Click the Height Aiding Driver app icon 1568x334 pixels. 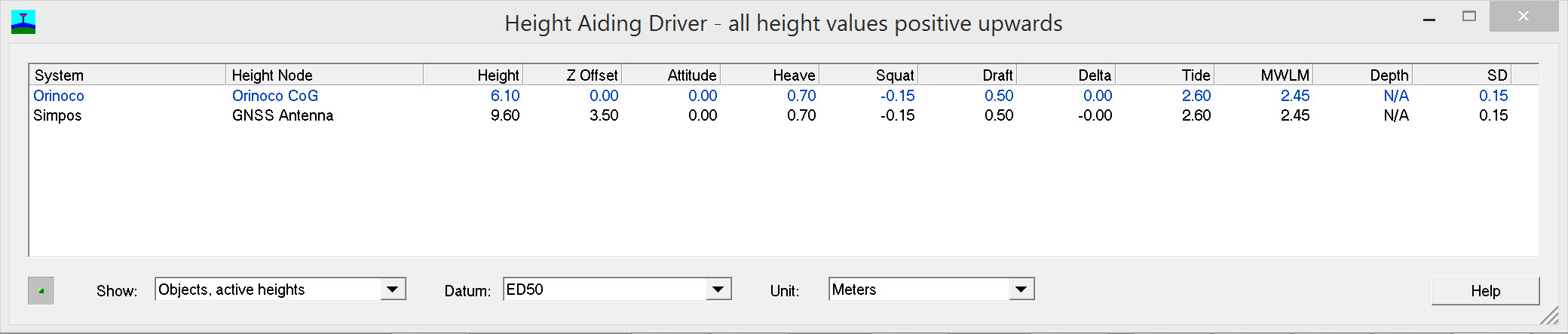(x=23, y=22)
